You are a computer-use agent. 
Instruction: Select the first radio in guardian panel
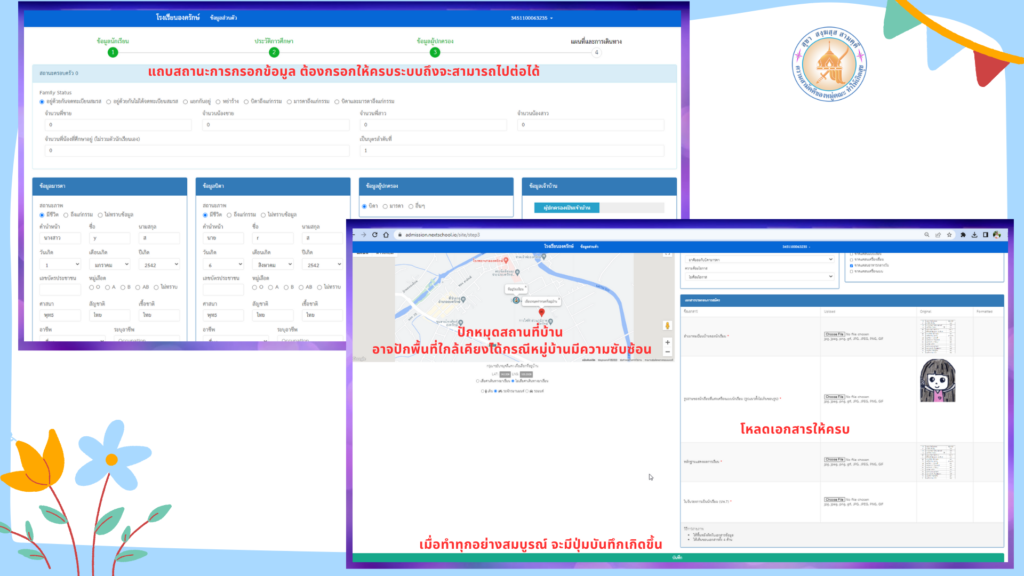coord(364,206)
